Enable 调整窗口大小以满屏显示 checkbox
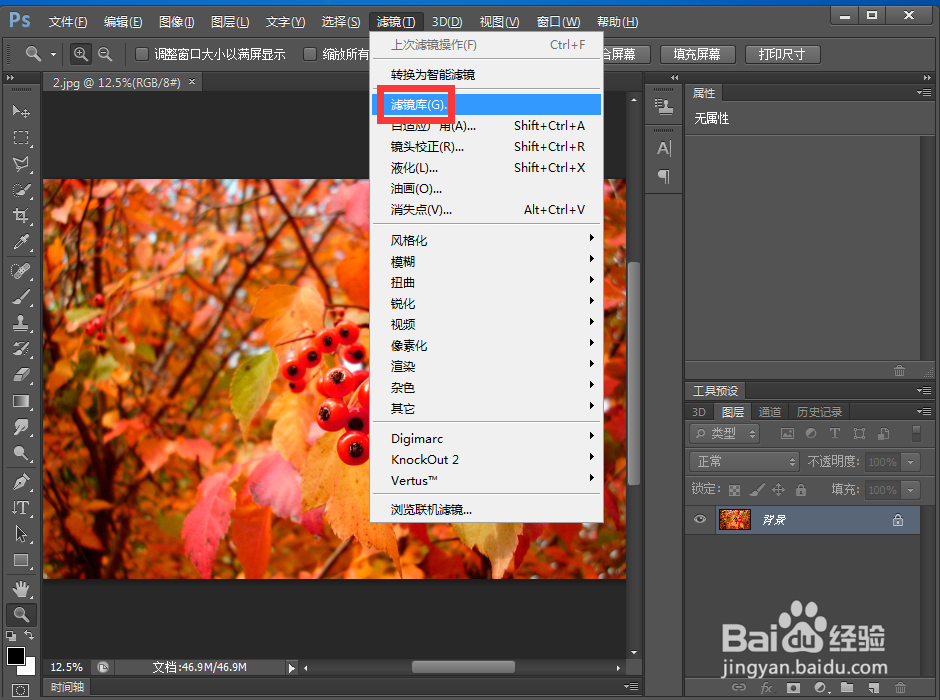Image resolution: width=940 pixels, height=700 pixels. (141, 55)
